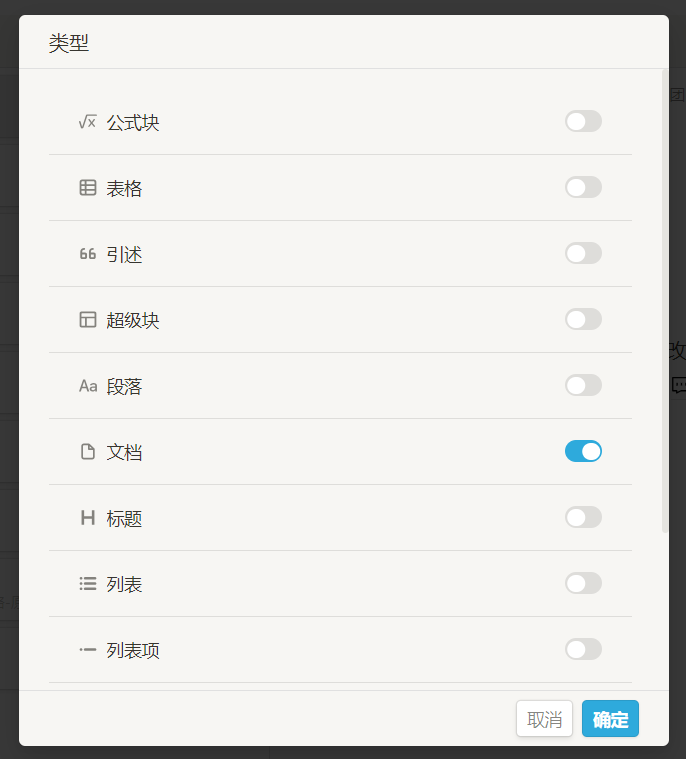The height and width of the screenshot is (759, 686).
Task: Enable the 标题 toggle
Action: pos(583,518)
